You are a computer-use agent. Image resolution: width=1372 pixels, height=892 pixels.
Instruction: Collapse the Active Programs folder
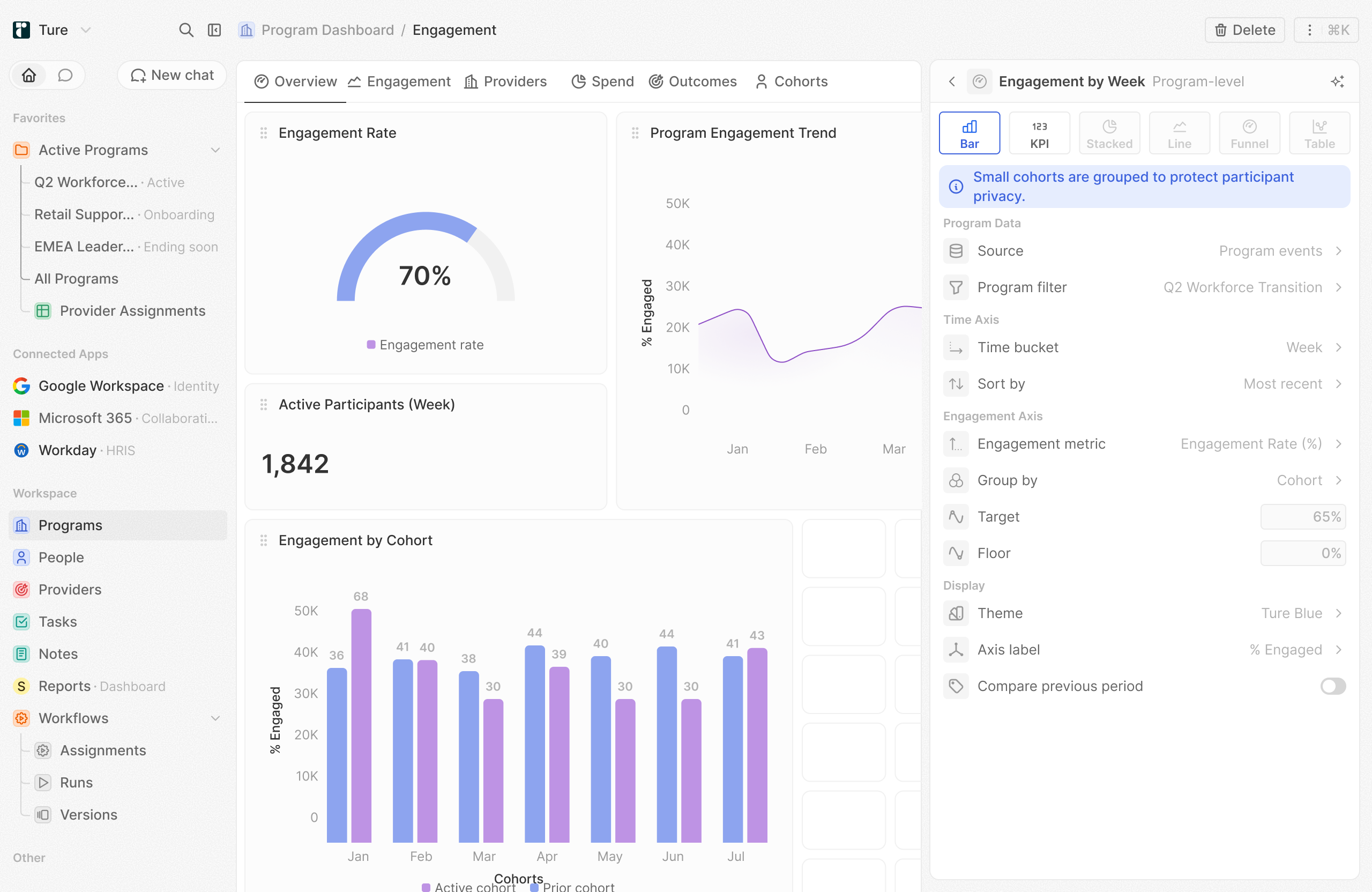[215, 150]
